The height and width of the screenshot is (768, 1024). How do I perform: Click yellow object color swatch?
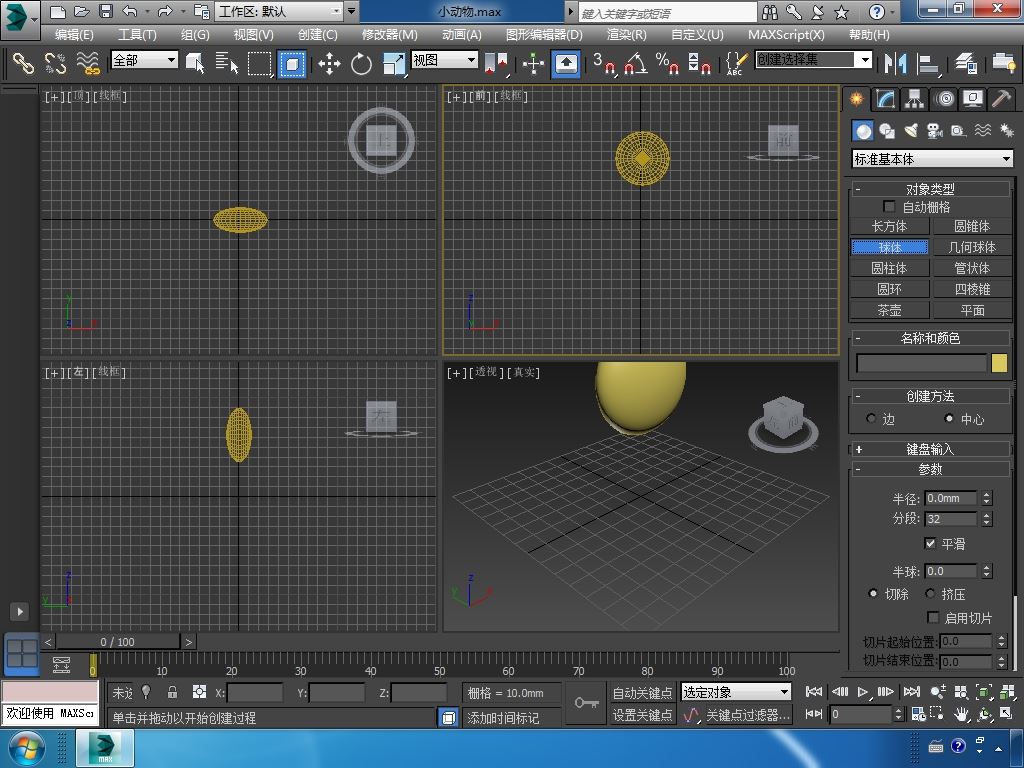[999, 363]
